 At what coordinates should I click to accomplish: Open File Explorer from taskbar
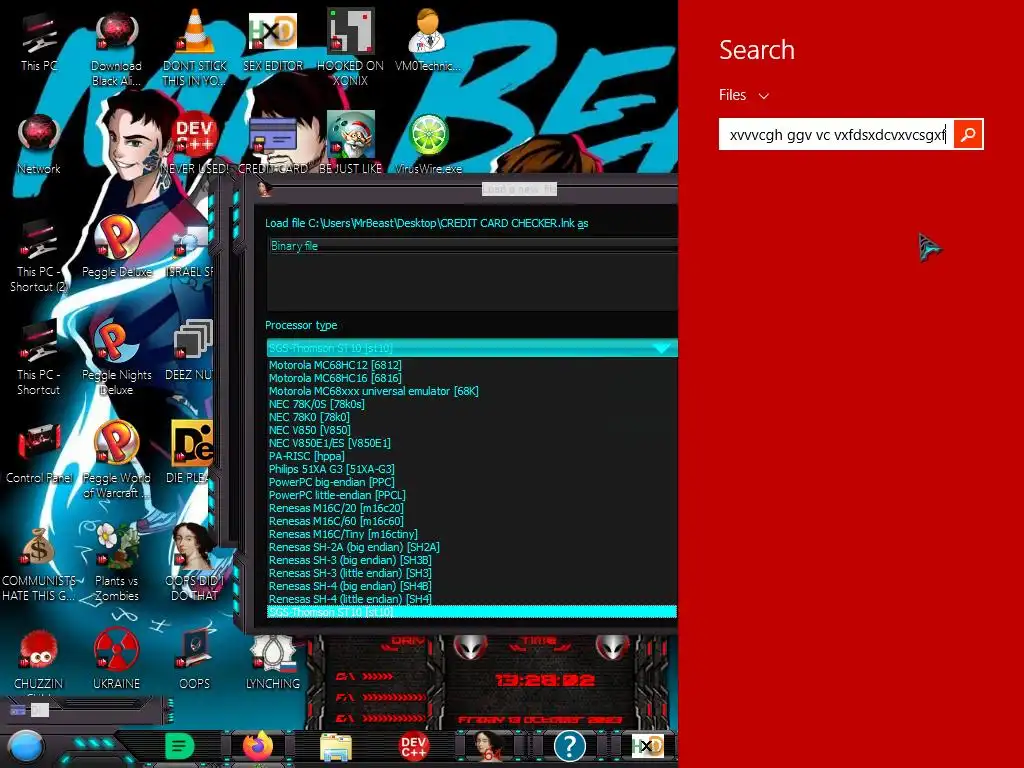[336, 746]
